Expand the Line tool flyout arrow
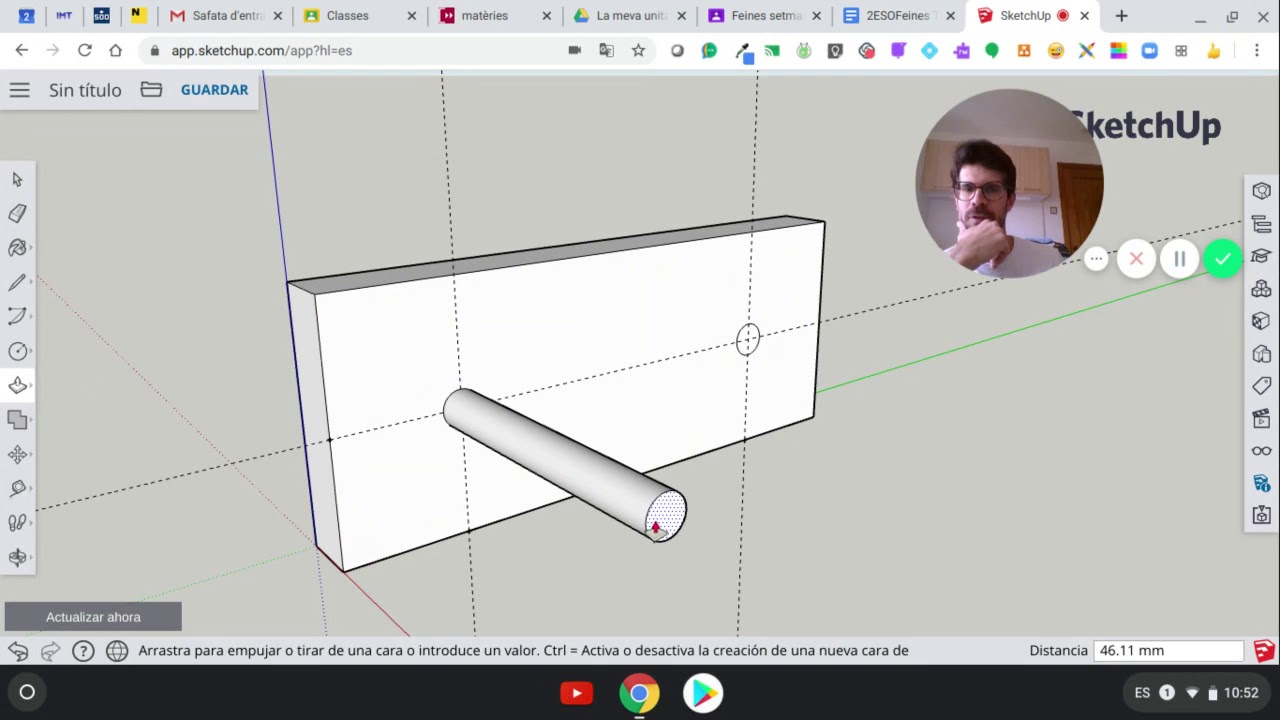The height and width of the screenshot is (720, 1280). click(31, 283)
